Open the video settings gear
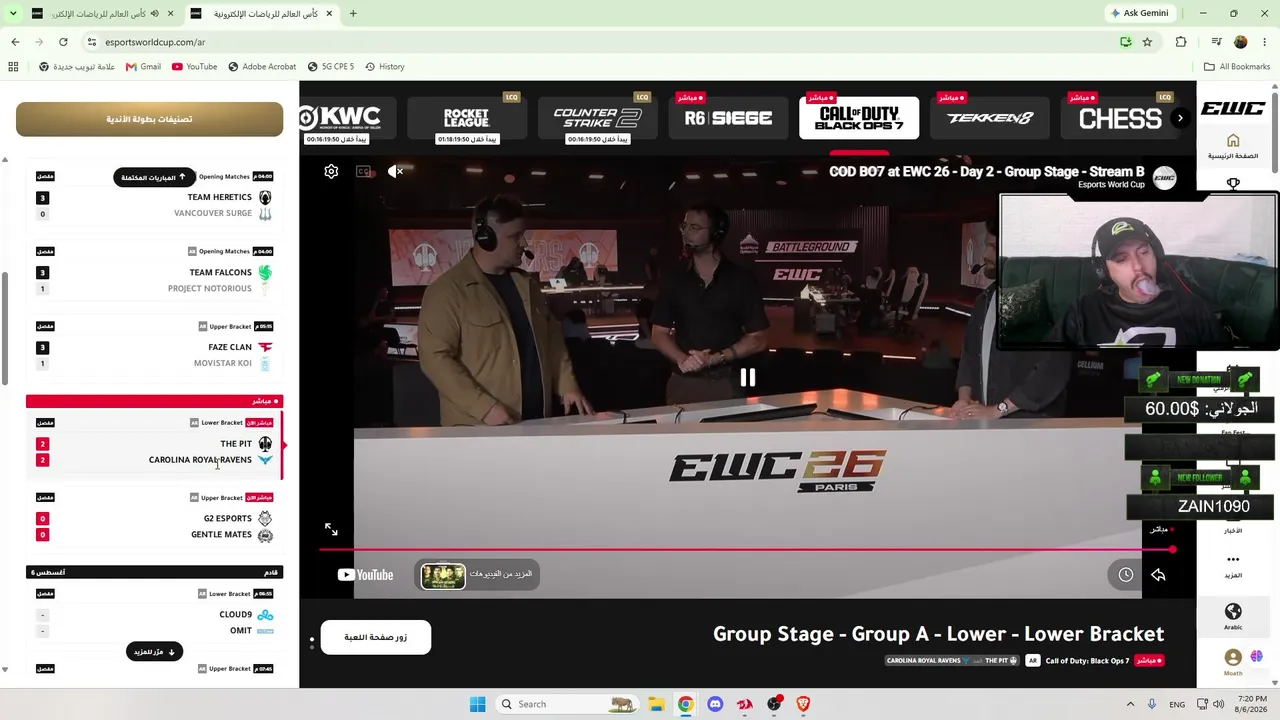This screenshot has height=720, width=1280. (x=331, y=171)
